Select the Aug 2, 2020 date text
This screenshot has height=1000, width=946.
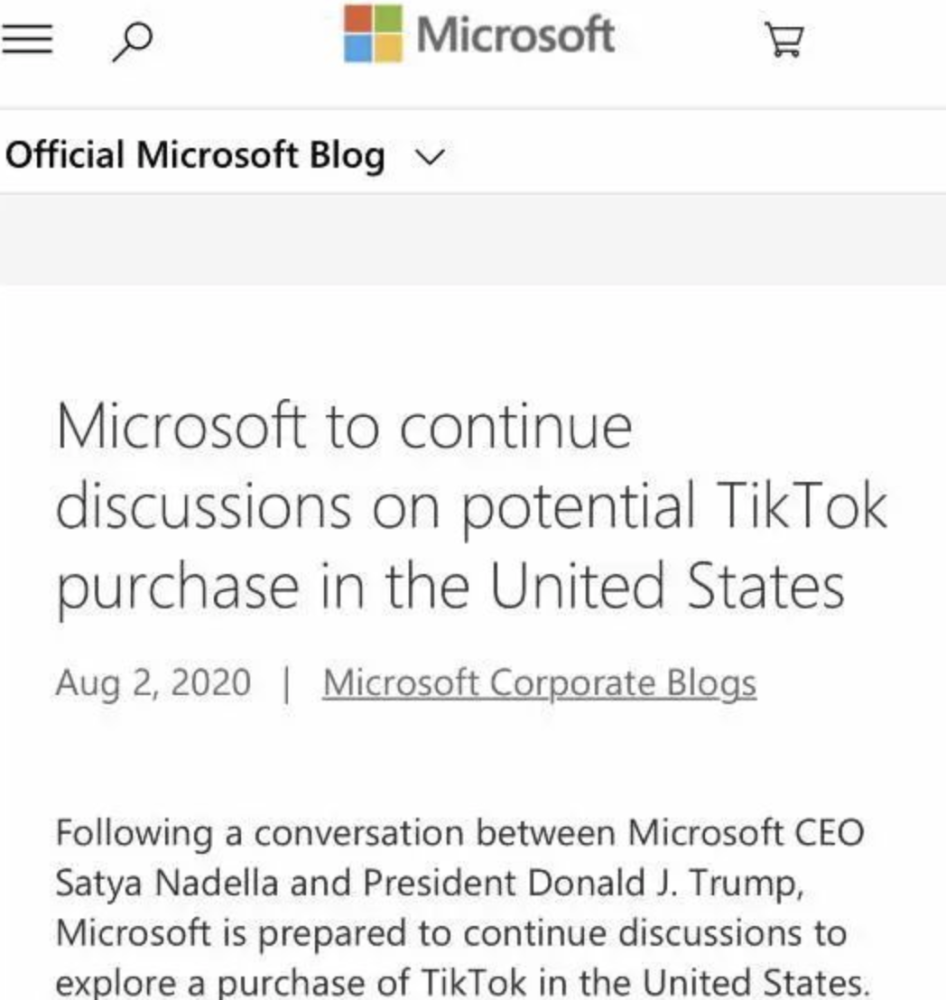pos(153,683)
